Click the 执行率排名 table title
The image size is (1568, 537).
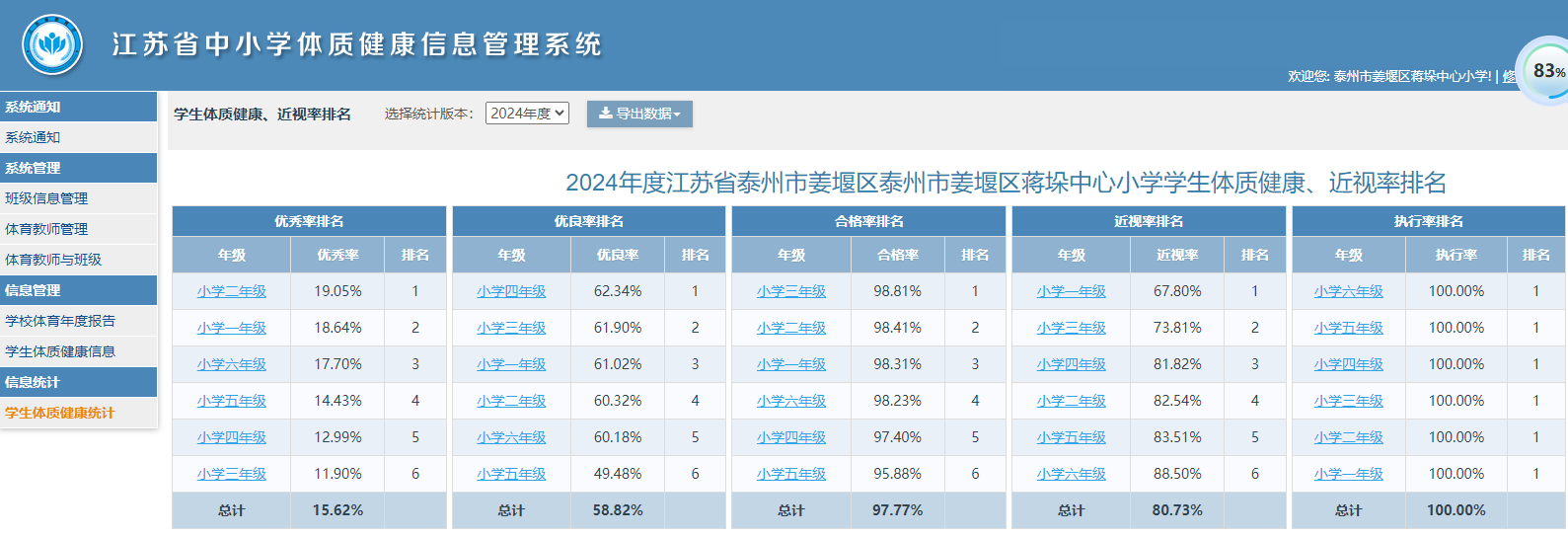pyautogui.click(x=1429, y=221)
